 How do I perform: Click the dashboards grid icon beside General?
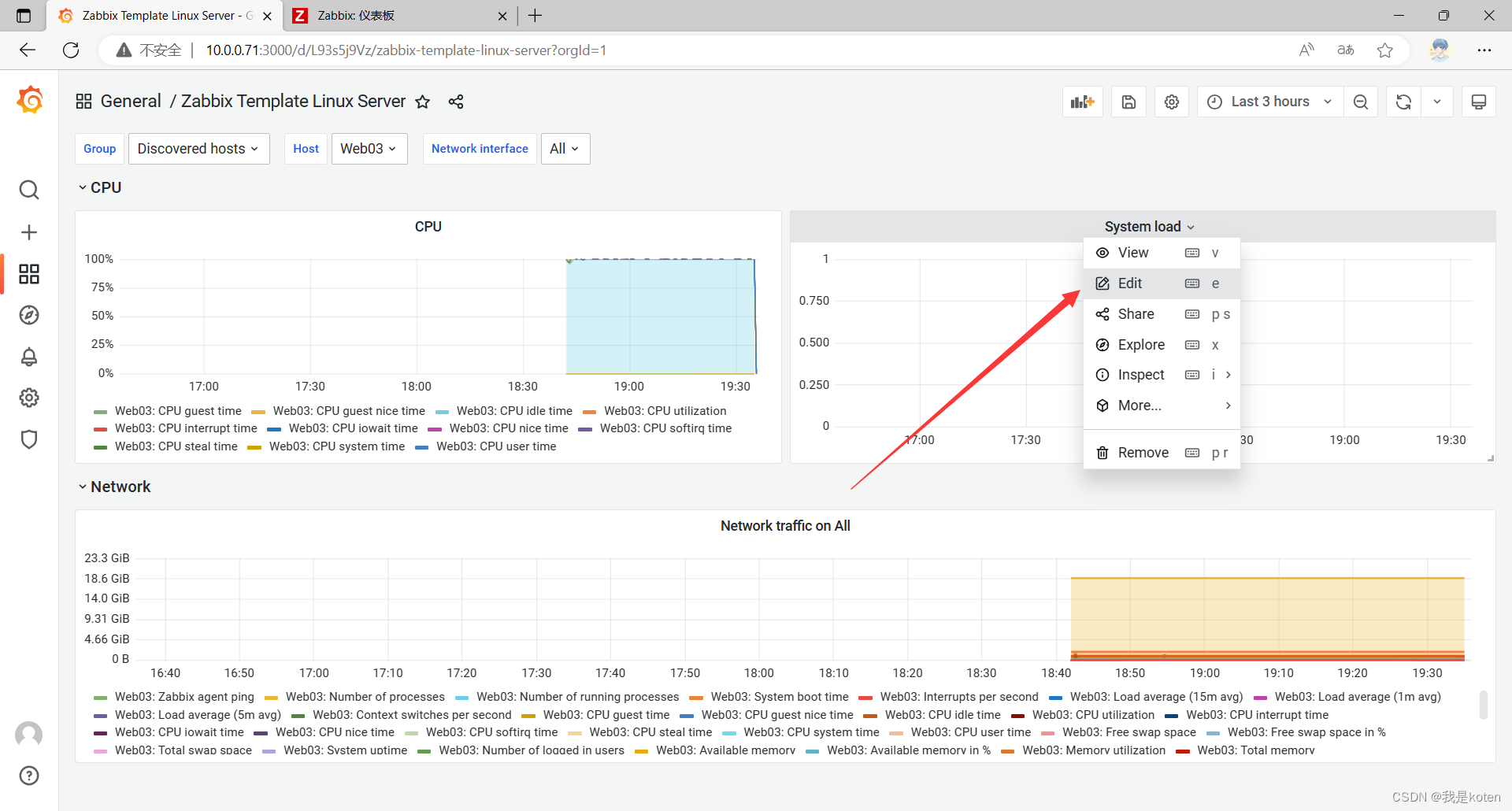(x=83, y=102)
